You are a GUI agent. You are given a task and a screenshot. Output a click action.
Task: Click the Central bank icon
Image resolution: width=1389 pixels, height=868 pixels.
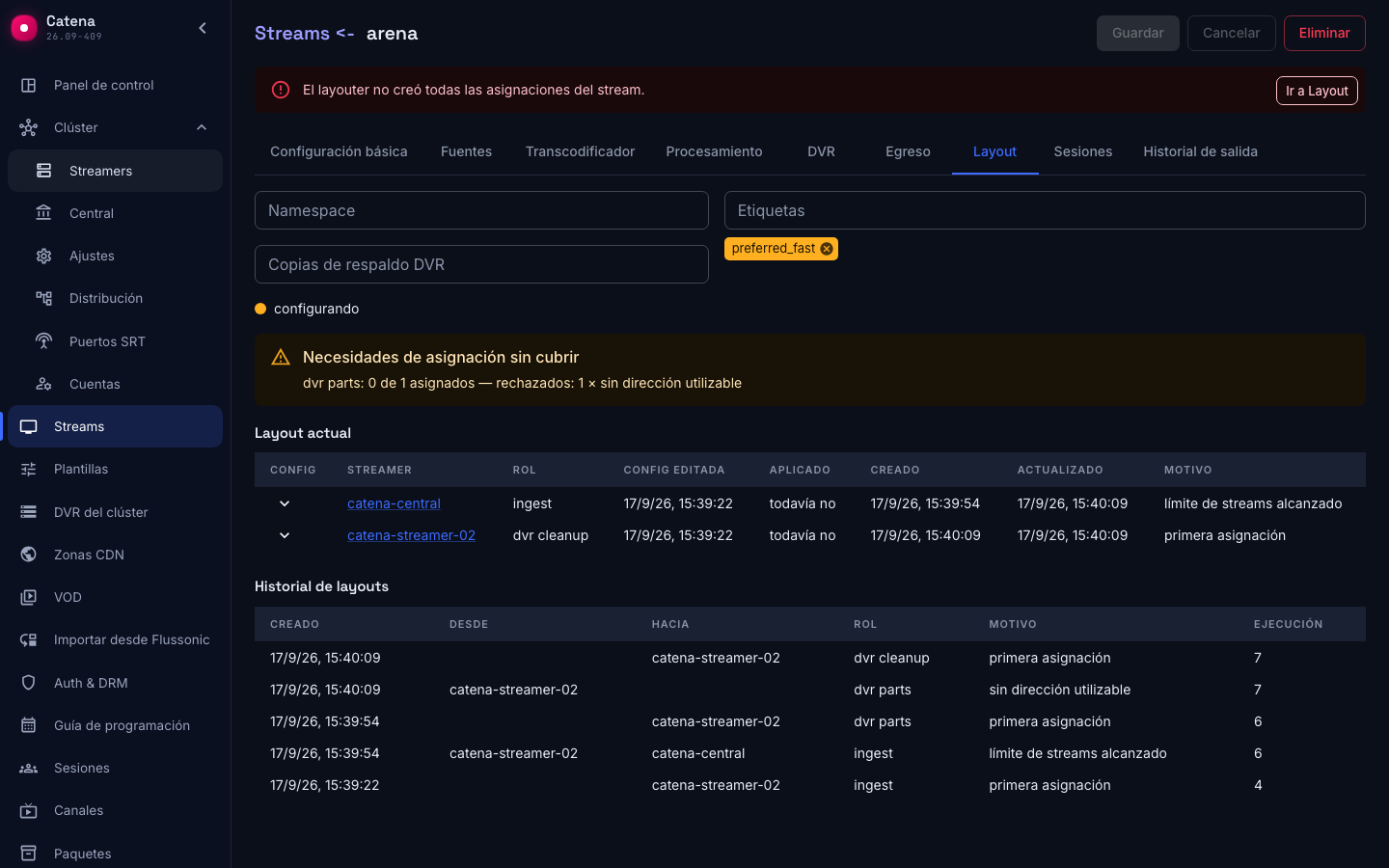(x=44, y=213)
